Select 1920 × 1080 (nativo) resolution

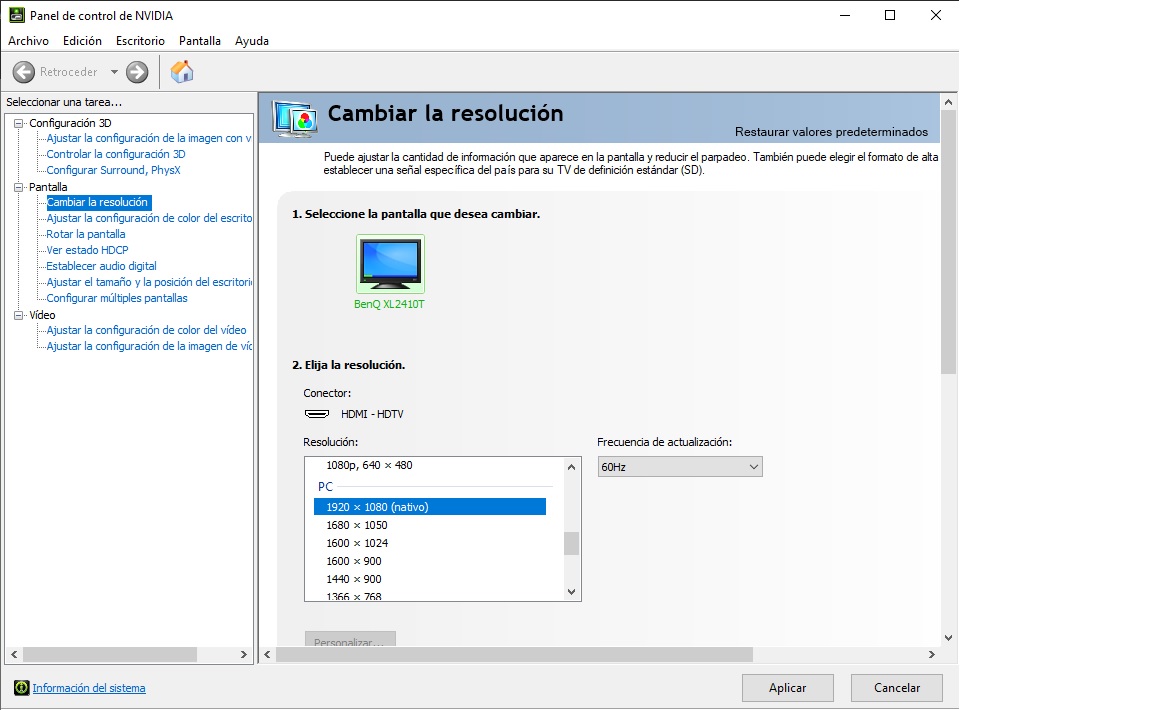click(430, 507)
